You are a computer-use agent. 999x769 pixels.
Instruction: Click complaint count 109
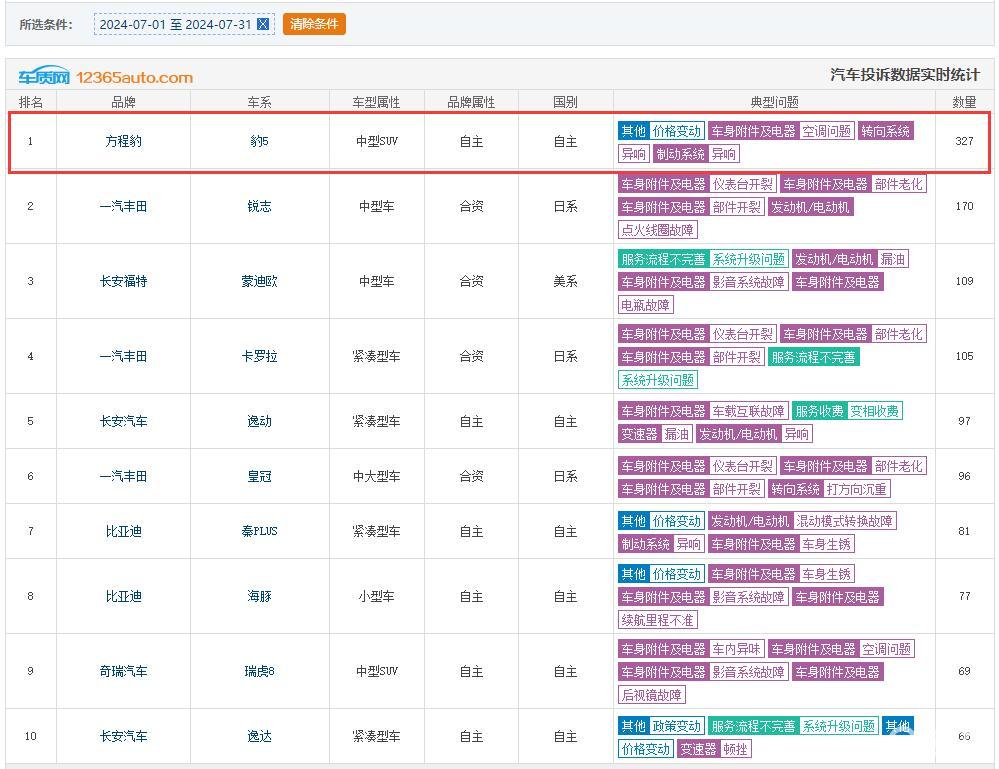click(964, 281)
